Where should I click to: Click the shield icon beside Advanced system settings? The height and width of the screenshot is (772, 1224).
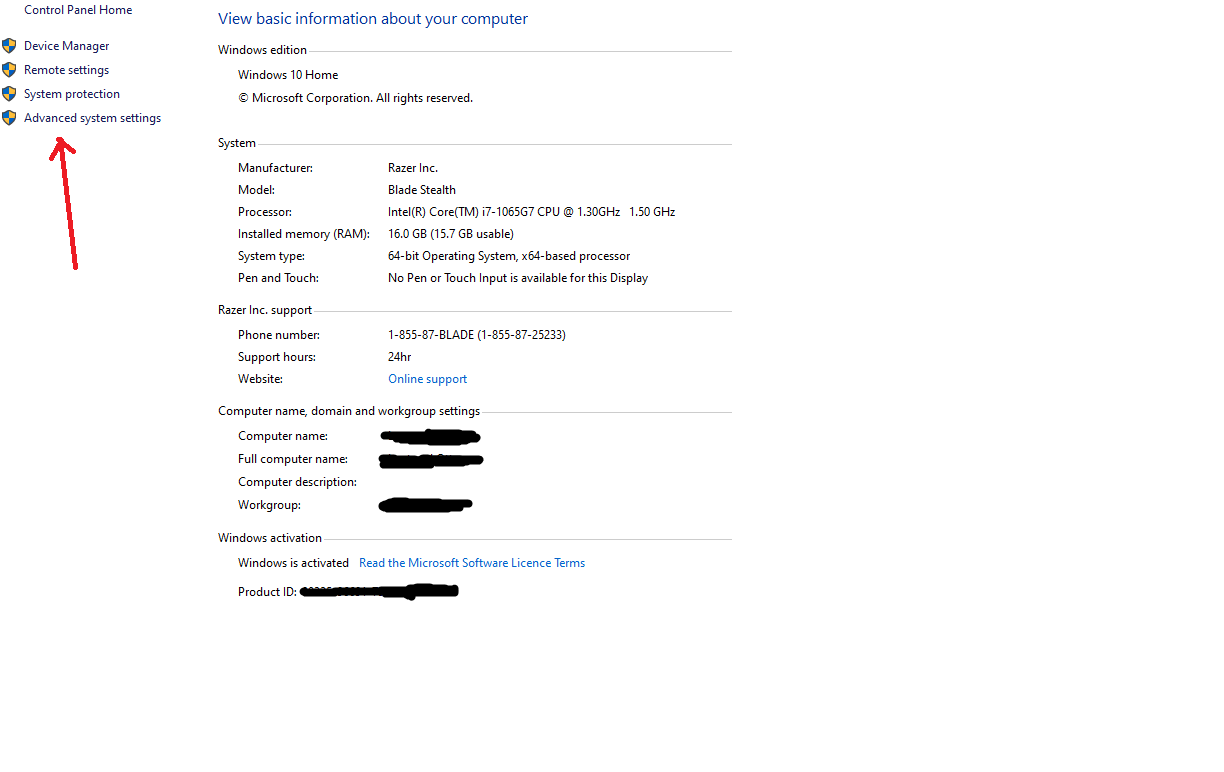click(9, 118)
